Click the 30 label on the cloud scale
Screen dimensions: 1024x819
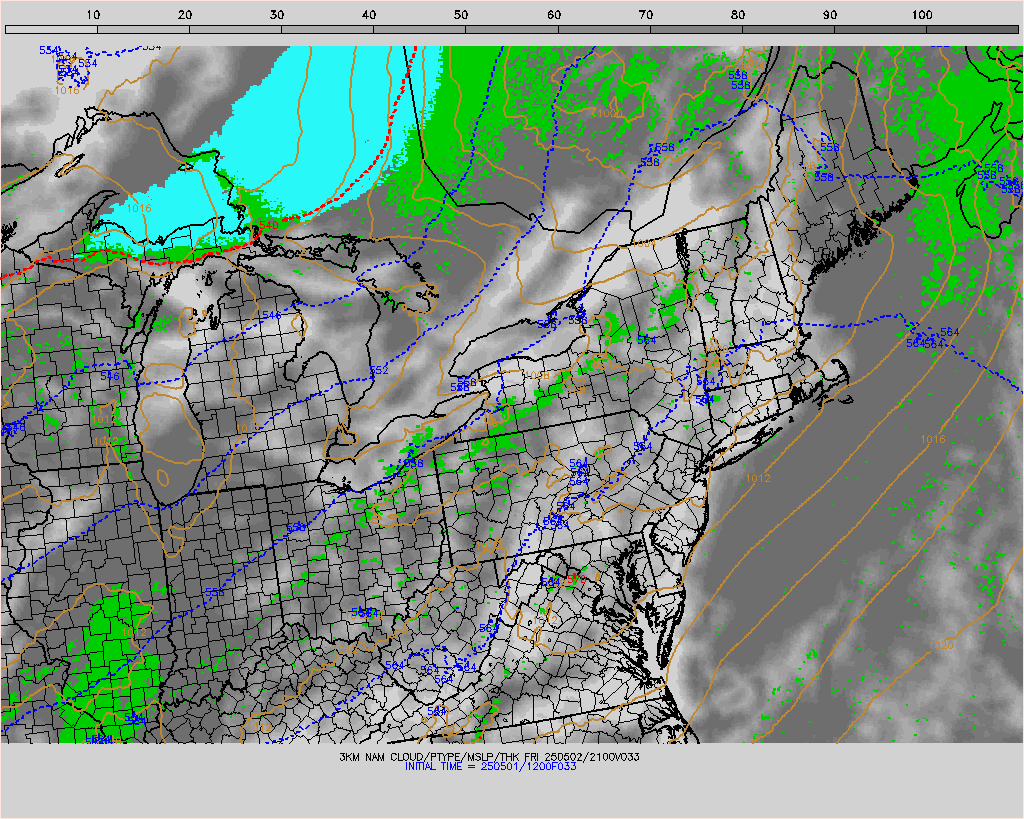tap(278, 14)
